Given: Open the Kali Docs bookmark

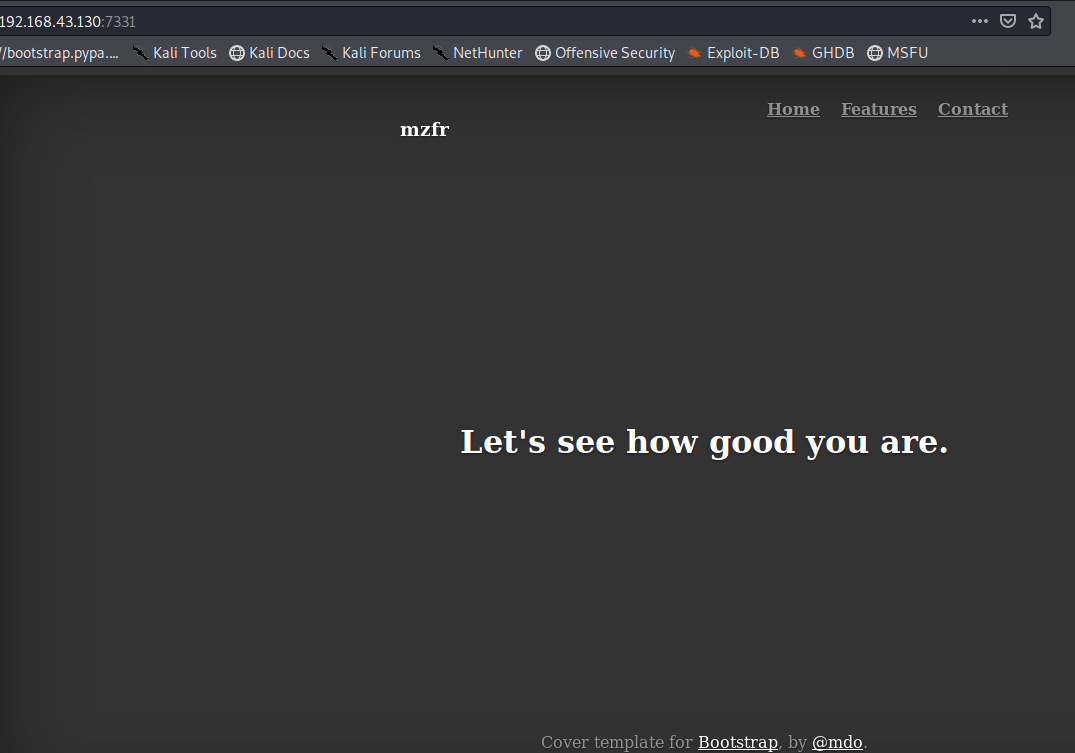Looking at the screenshot, I should click(269, 53).
